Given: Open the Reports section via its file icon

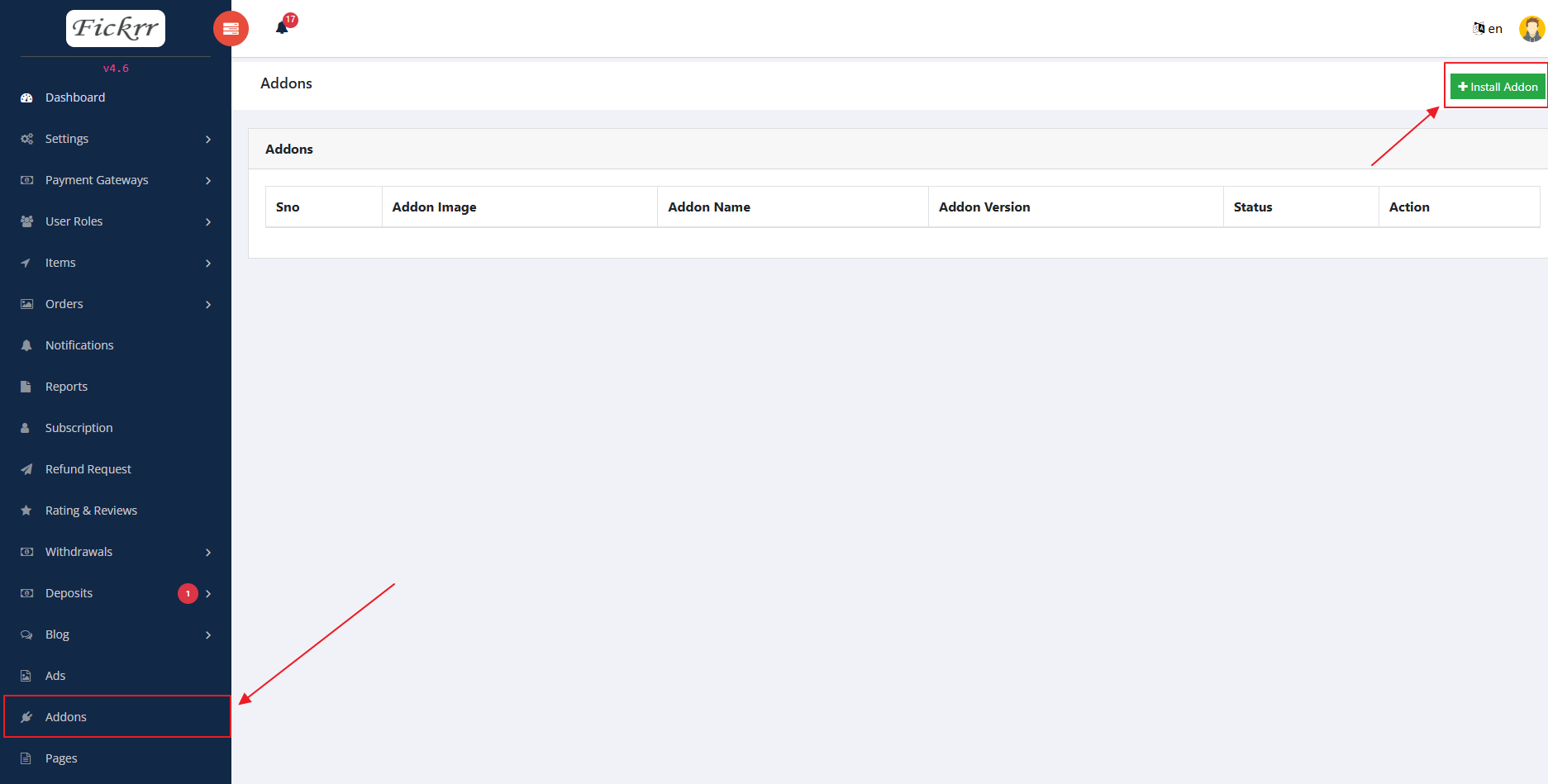Looking at the screenshot, I should (26, 386).
